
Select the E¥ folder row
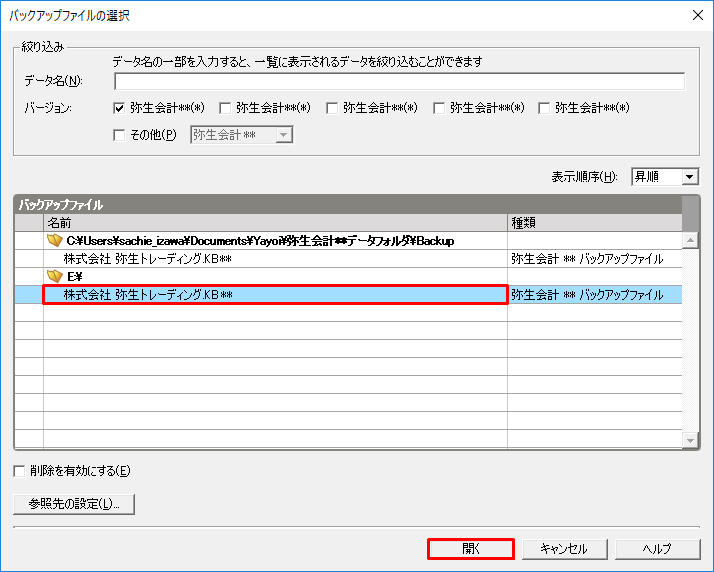coord(348,276)
